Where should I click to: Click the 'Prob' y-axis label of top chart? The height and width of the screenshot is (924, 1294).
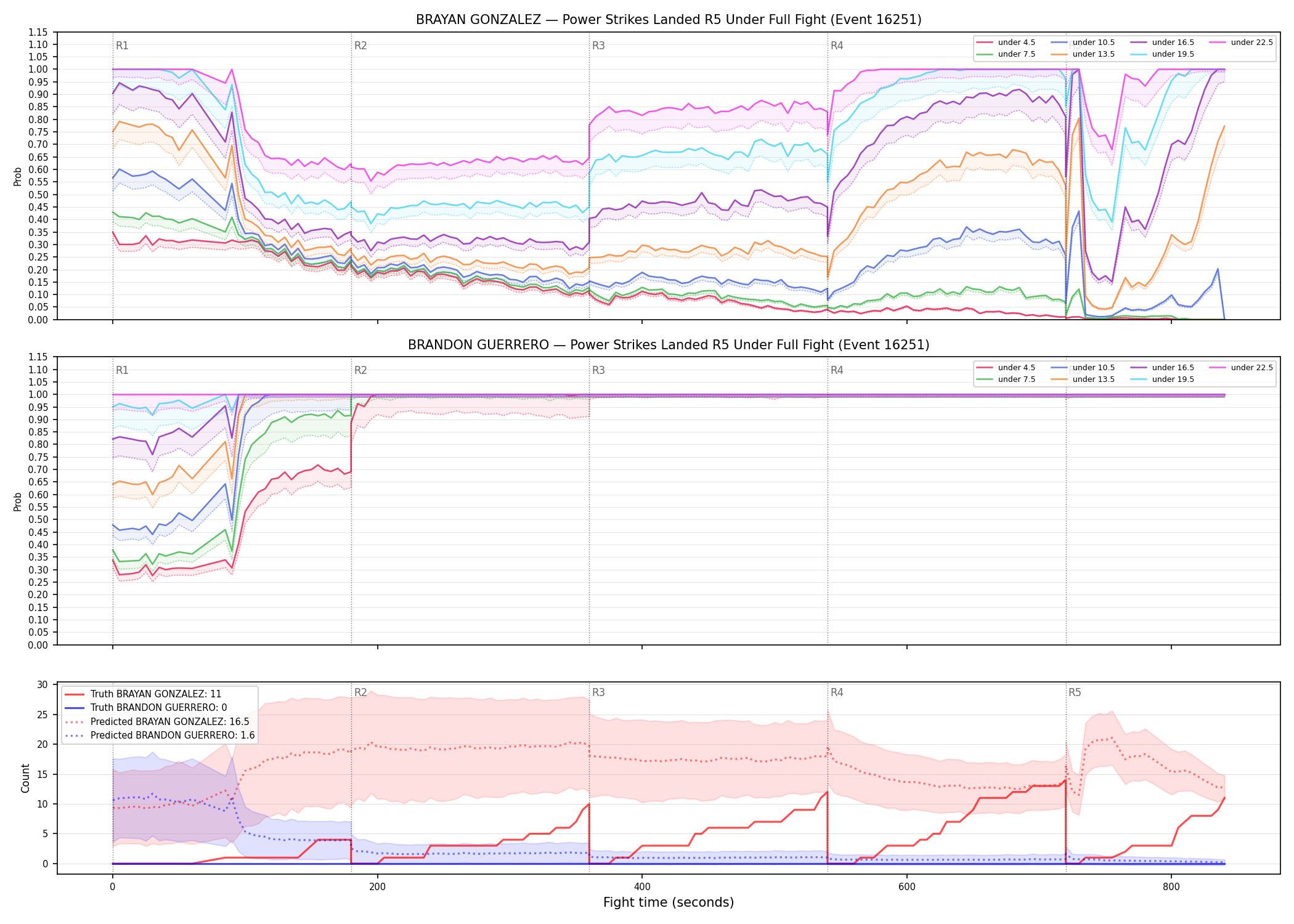coord(18,176)
